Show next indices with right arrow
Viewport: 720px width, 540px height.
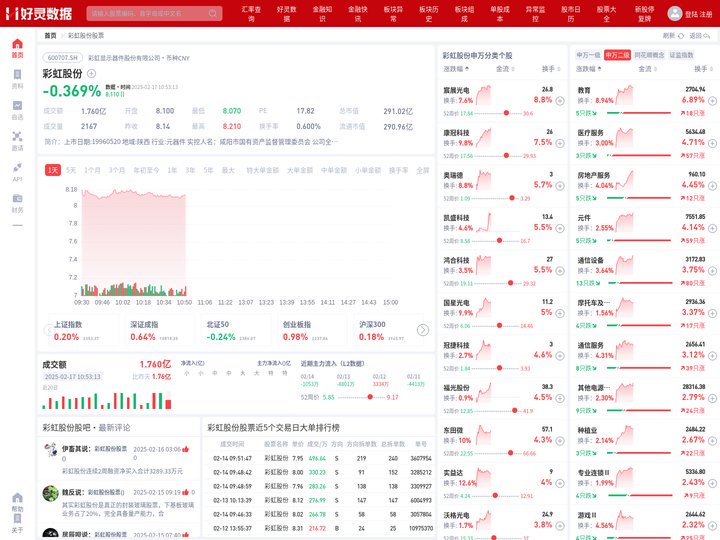click(x=422, y=330)
